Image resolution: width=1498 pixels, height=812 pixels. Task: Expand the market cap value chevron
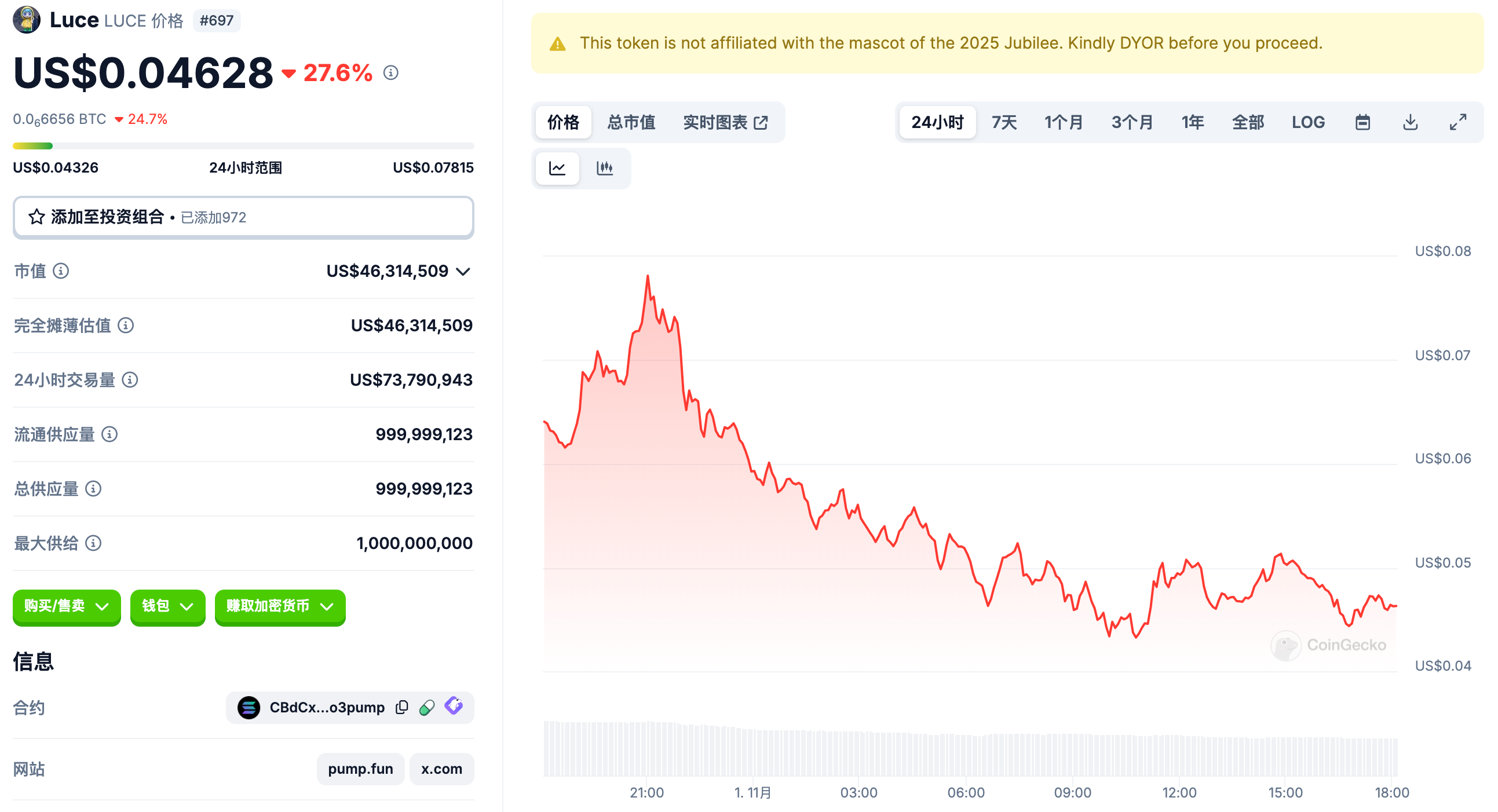pos(463,272)
